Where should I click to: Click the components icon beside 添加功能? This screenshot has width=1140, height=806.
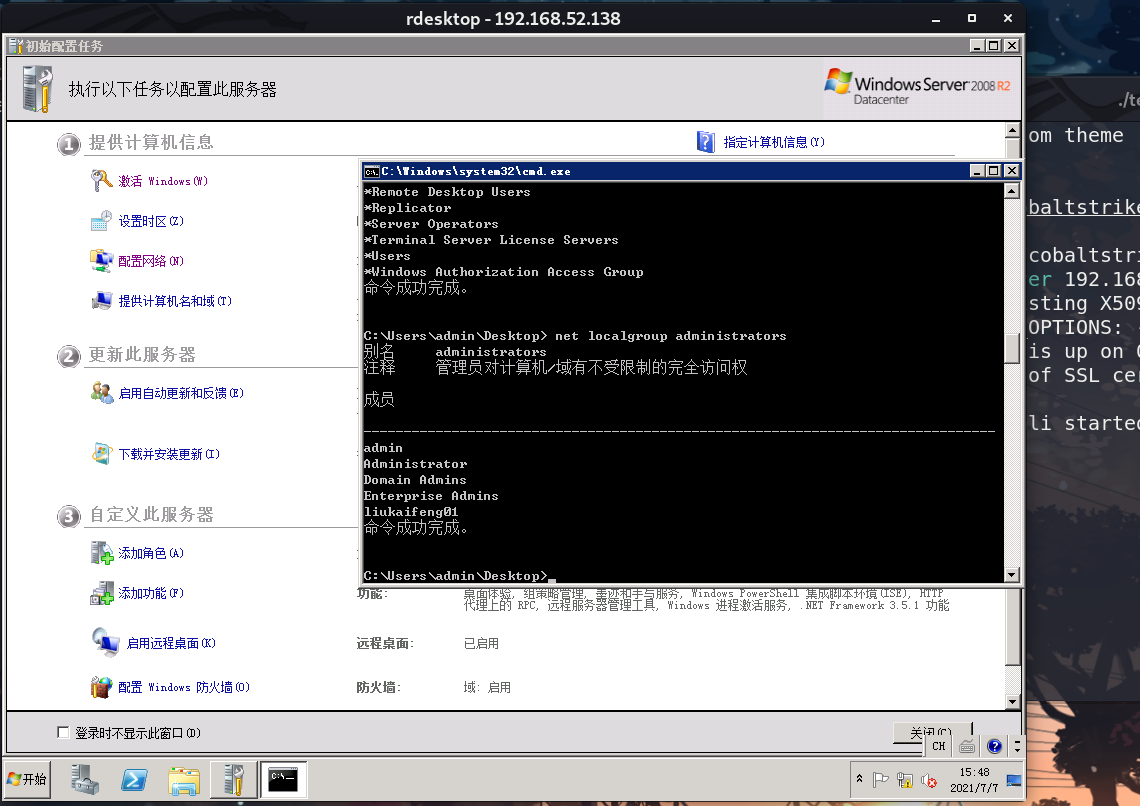point(101,593)
